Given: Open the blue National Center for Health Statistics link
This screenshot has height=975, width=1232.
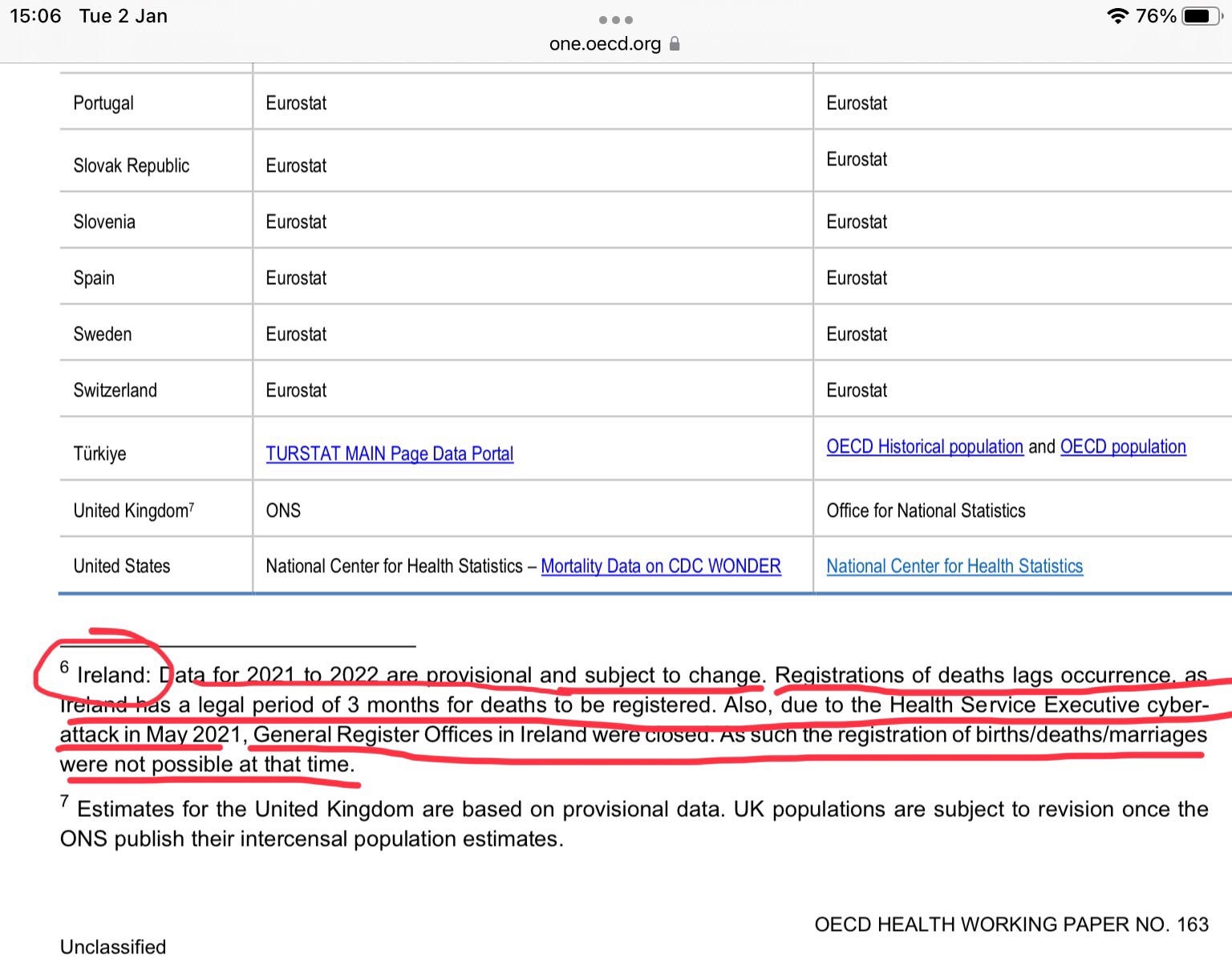Looking at the screenshot, I should click(954, 566).
